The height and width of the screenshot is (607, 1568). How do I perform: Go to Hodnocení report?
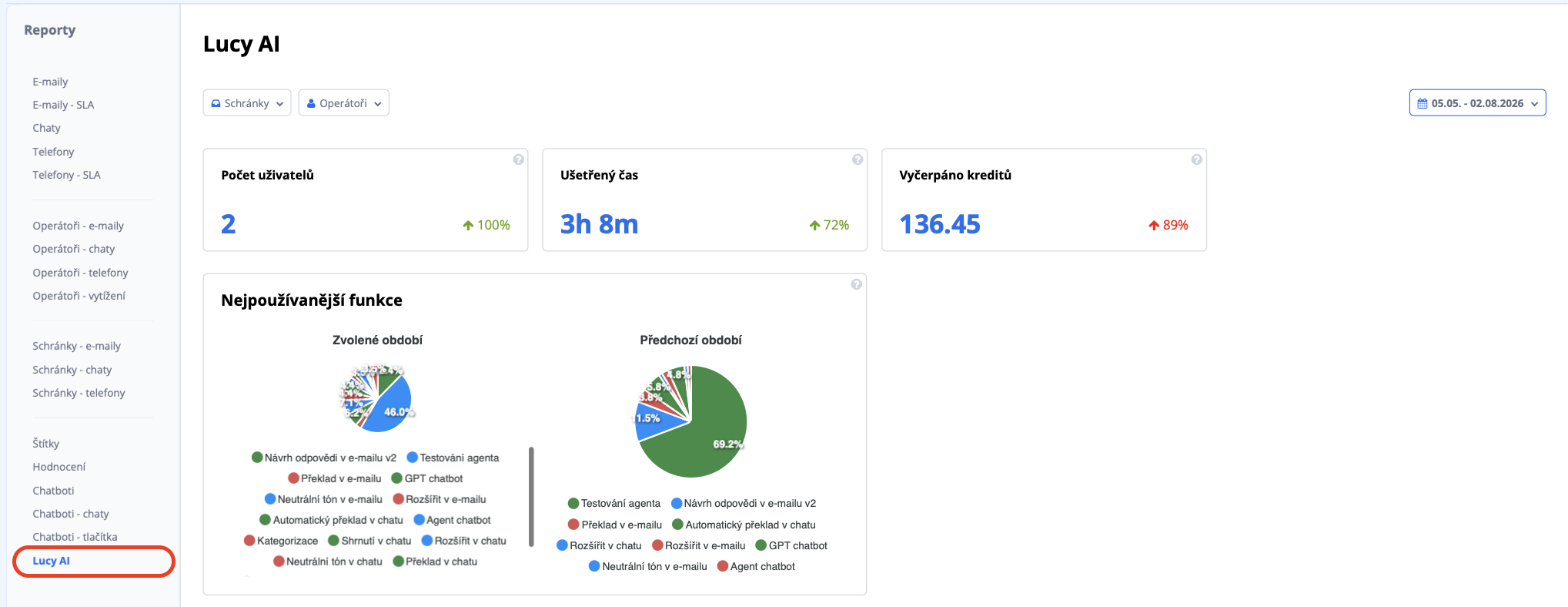pos(59,467)
